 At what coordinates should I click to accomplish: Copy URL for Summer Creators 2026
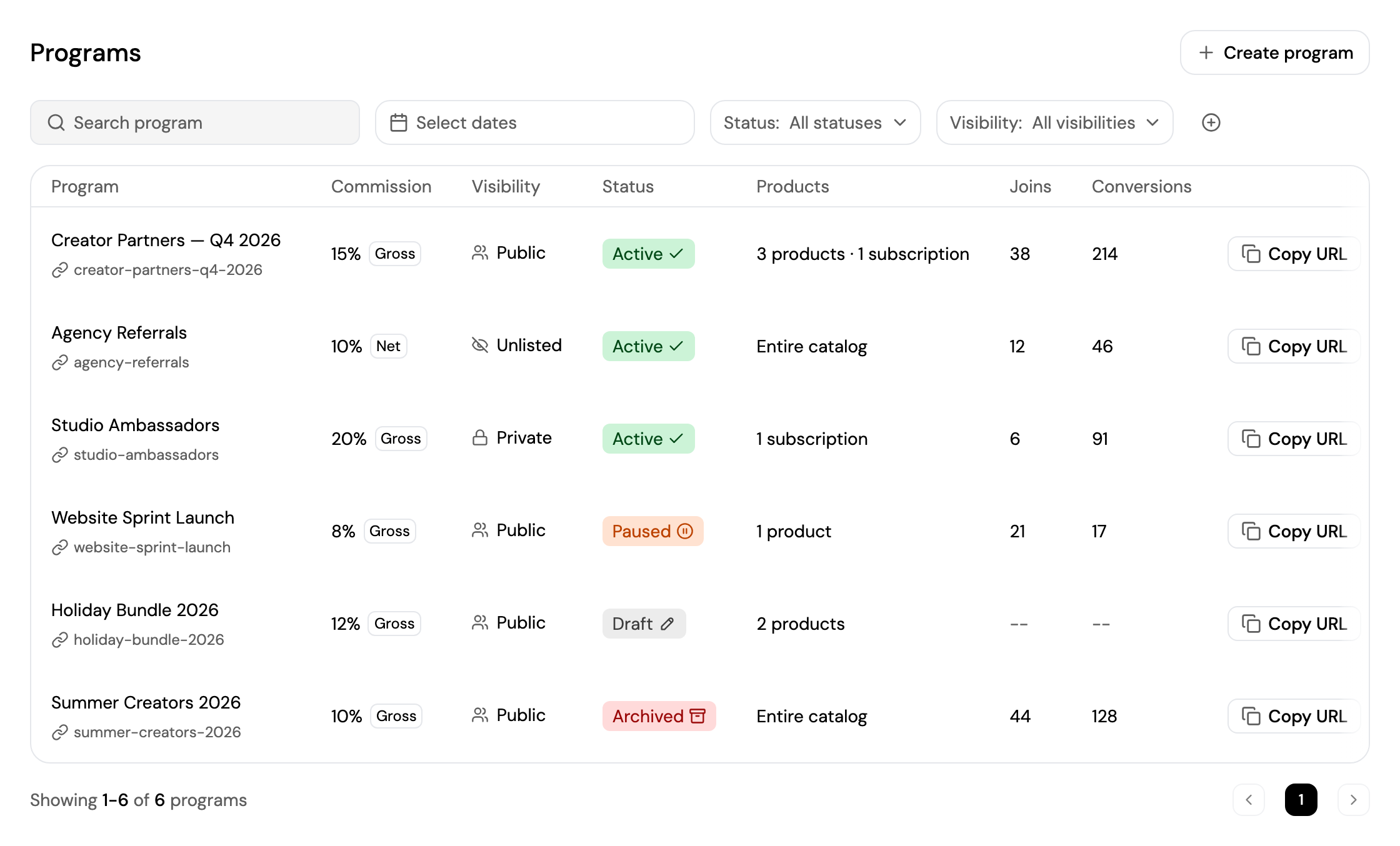[x=1294, y=716]
